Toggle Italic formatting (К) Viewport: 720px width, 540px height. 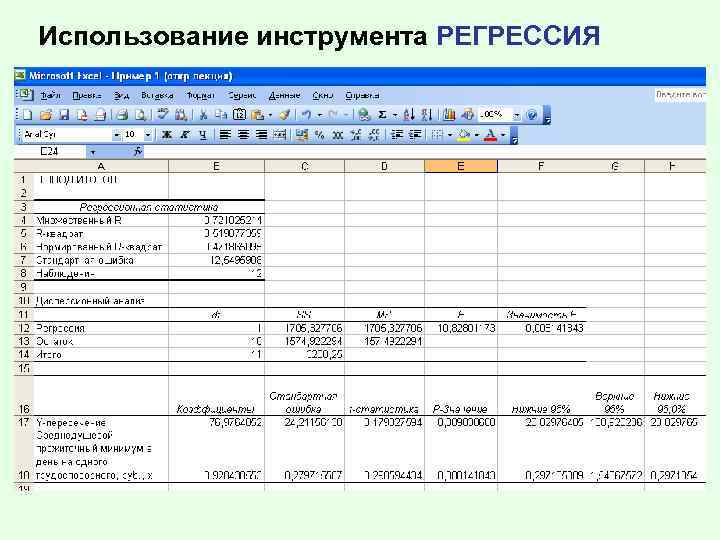pos(185,135)
